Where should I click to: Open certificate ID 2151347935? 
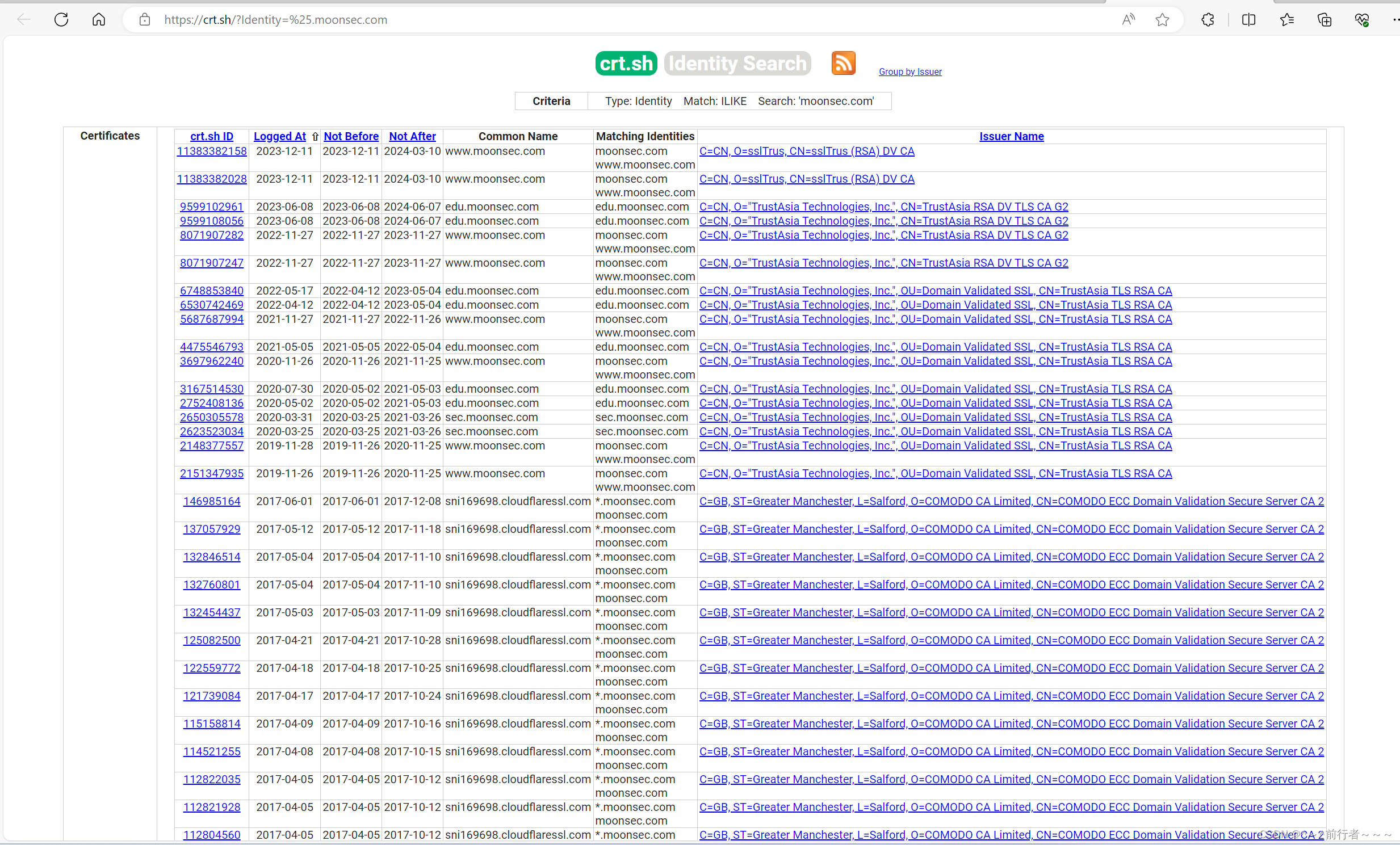pos(212,474)
